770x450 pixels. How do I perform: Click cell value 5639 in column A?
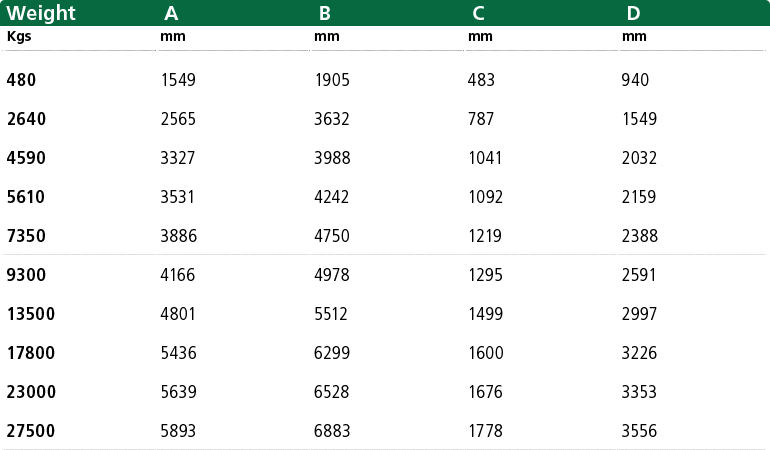point(179,392)
